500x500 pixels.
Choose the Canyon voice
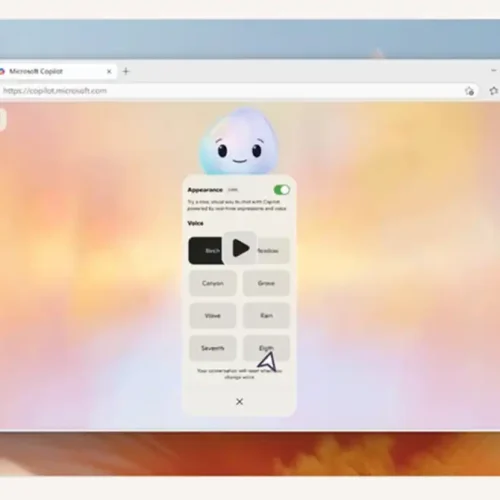point(213,283)
